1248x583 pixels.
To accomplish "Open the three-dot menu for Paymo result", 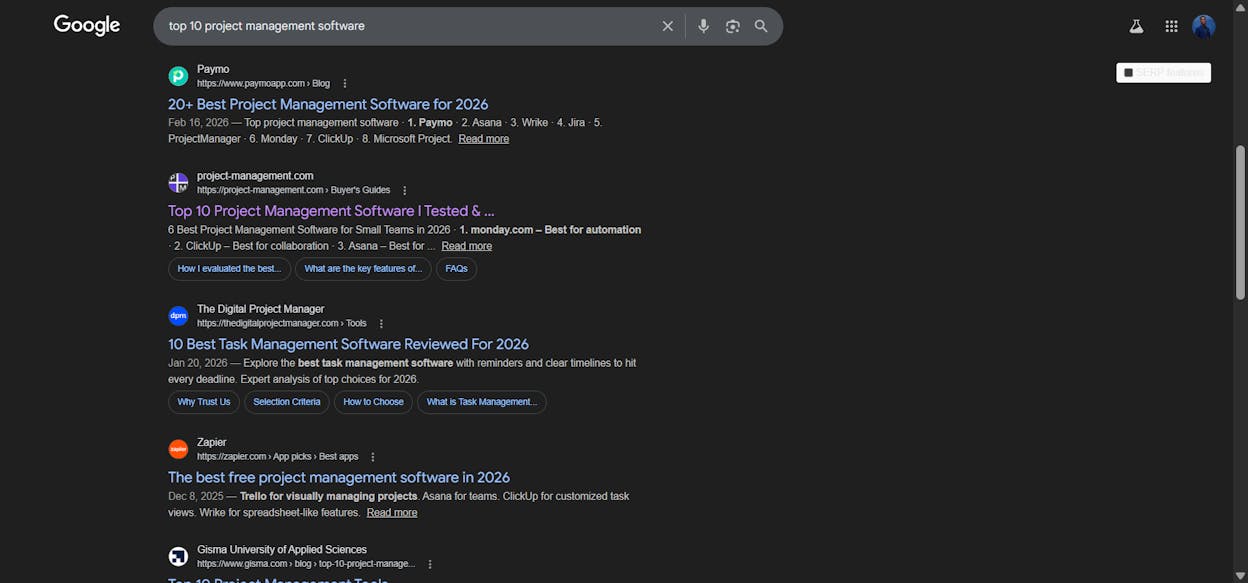I will (x=345, y=84).
